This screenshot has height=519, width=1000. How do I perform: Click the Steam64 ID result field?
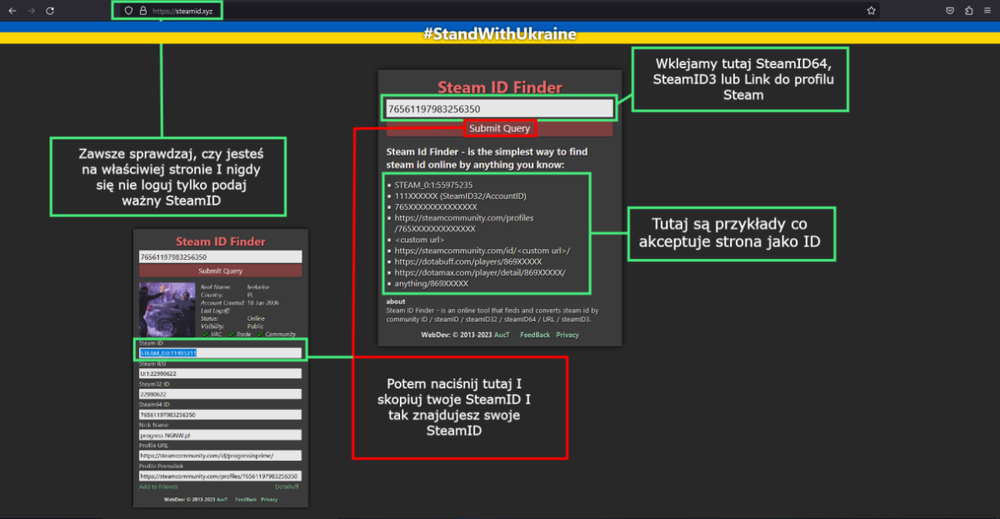coord(220,414)
